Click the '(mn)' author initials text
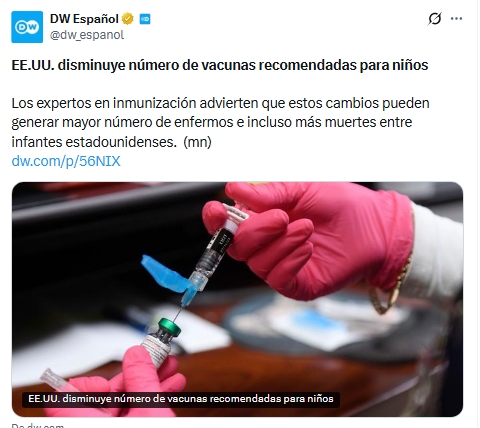Screen dimensions: 480x428 click(x=198, y=142)
